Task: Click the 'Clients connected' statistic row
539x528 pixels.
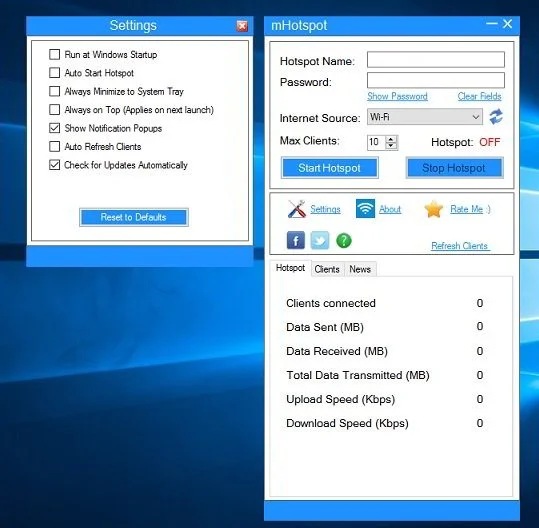Action: click(384, 303)
